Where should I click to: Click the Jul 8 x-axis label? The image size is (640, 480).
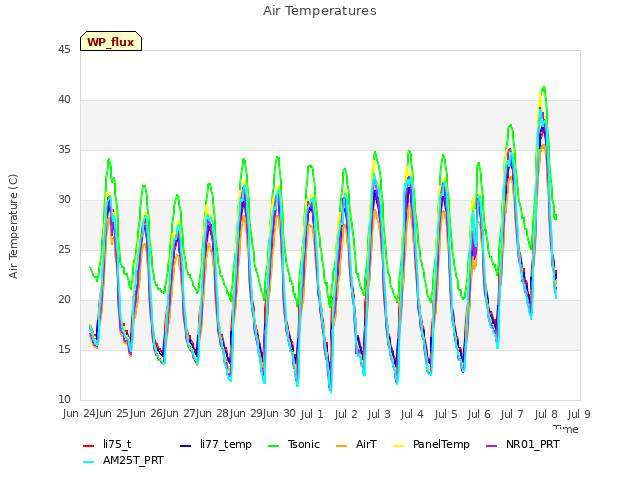tap(546, 414)
